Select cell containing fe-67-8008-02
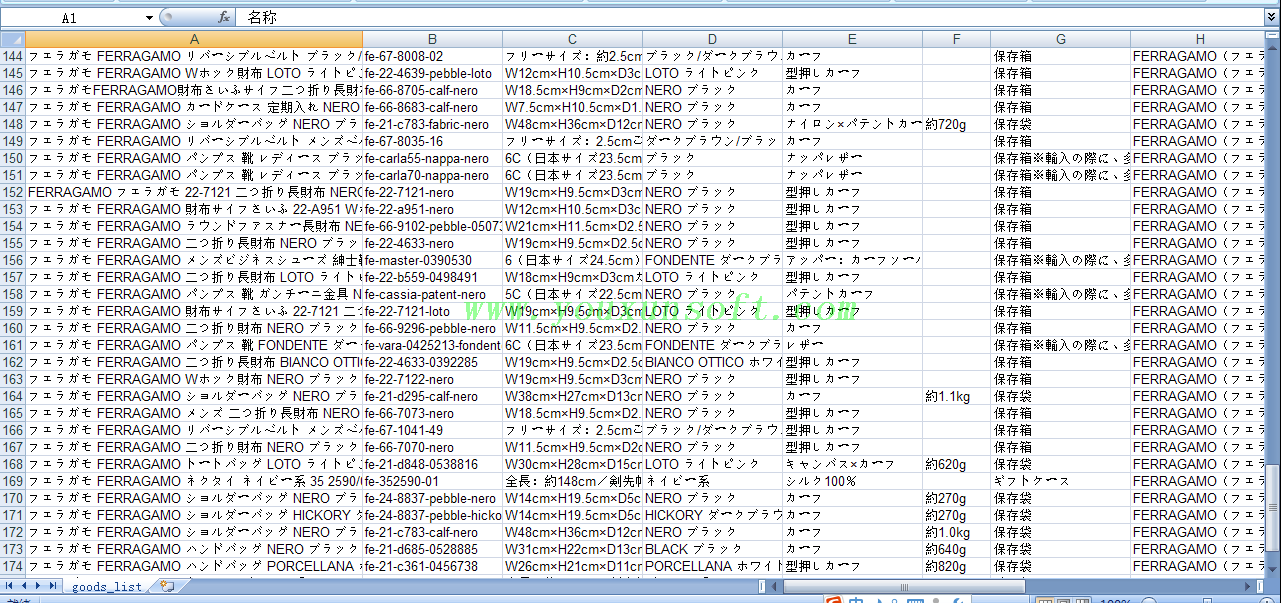1281x603 pixels. point(432,56)
